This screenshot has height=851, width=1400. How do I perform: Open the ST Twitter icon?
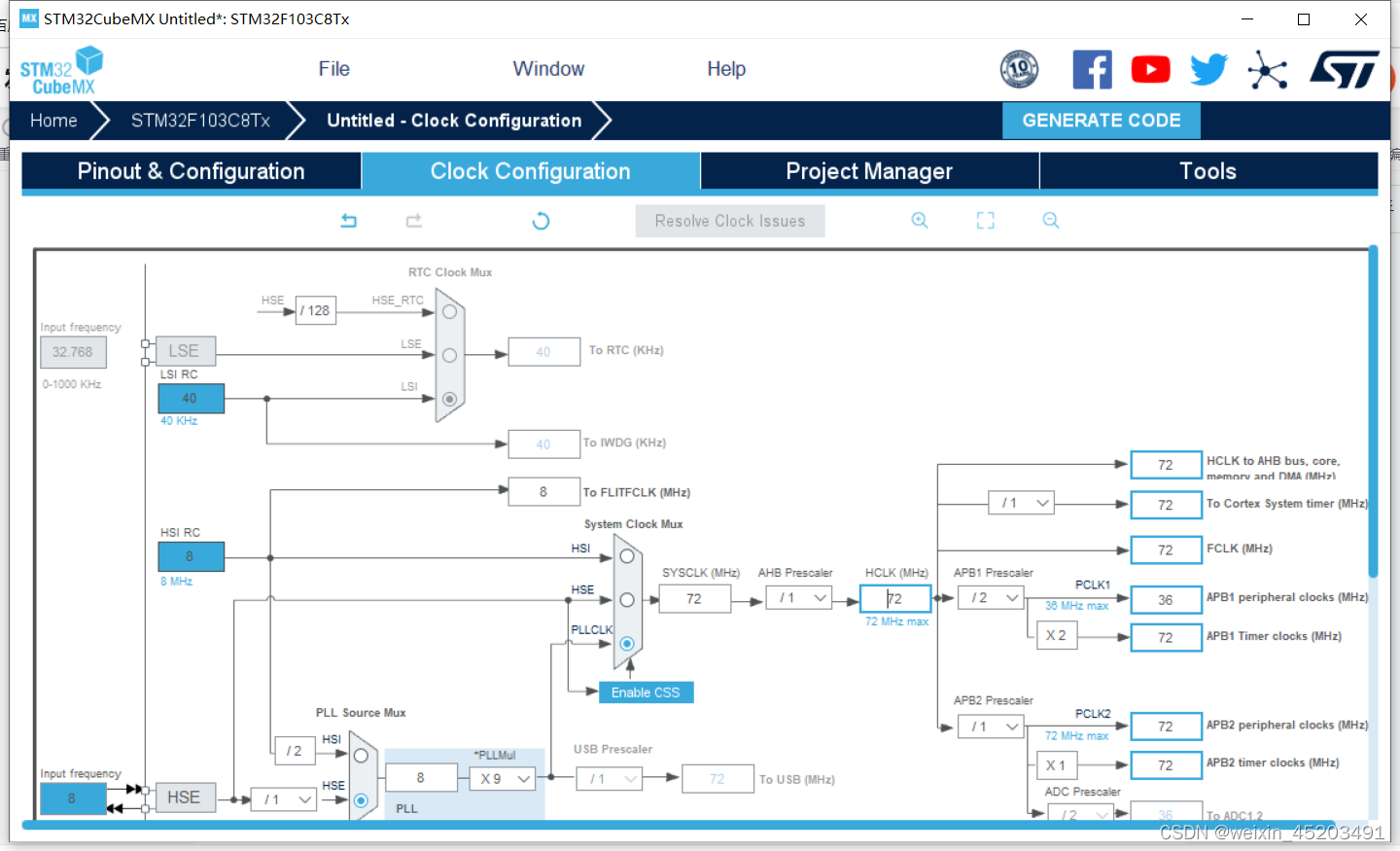click(x=1208, y=70)
